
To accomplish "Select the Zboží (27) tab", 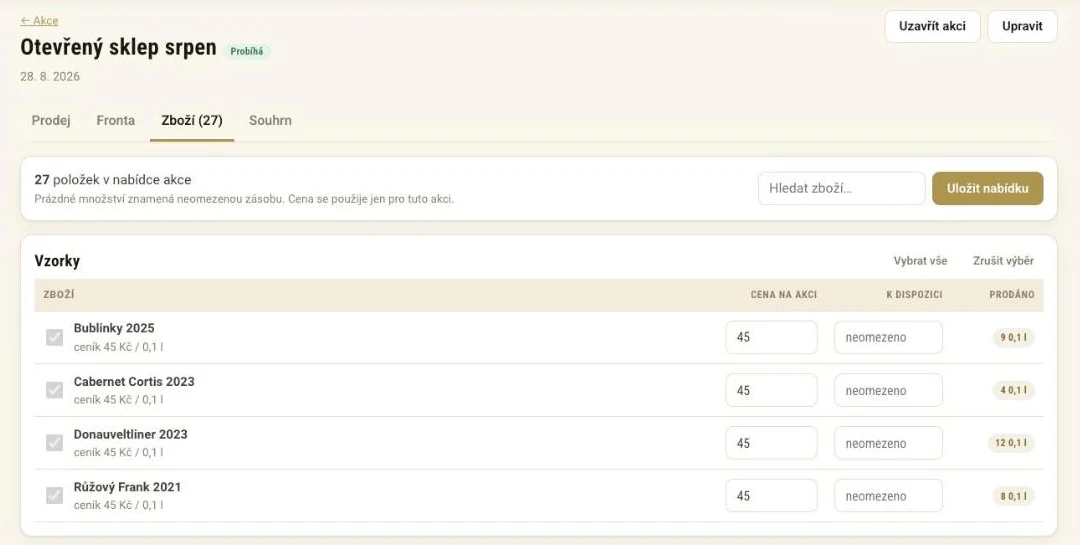I will coord(192,121).
